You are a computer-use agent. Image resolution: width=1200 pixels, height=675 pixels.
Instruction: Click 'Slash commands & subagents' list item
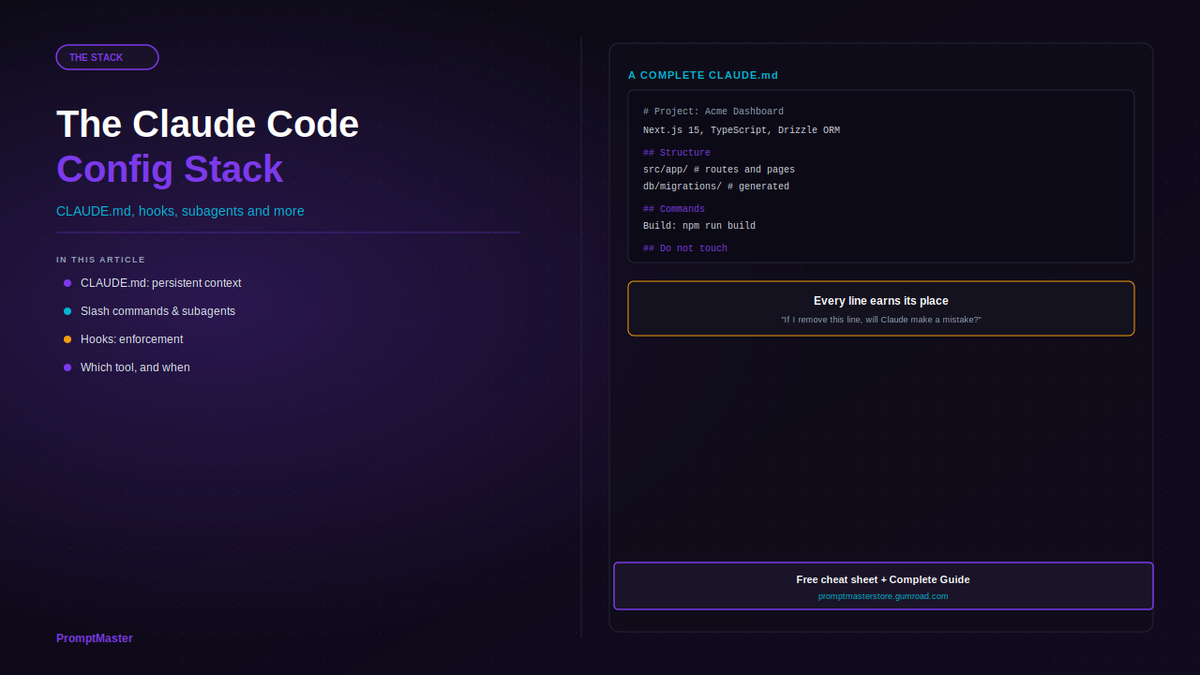click(158, 311)
